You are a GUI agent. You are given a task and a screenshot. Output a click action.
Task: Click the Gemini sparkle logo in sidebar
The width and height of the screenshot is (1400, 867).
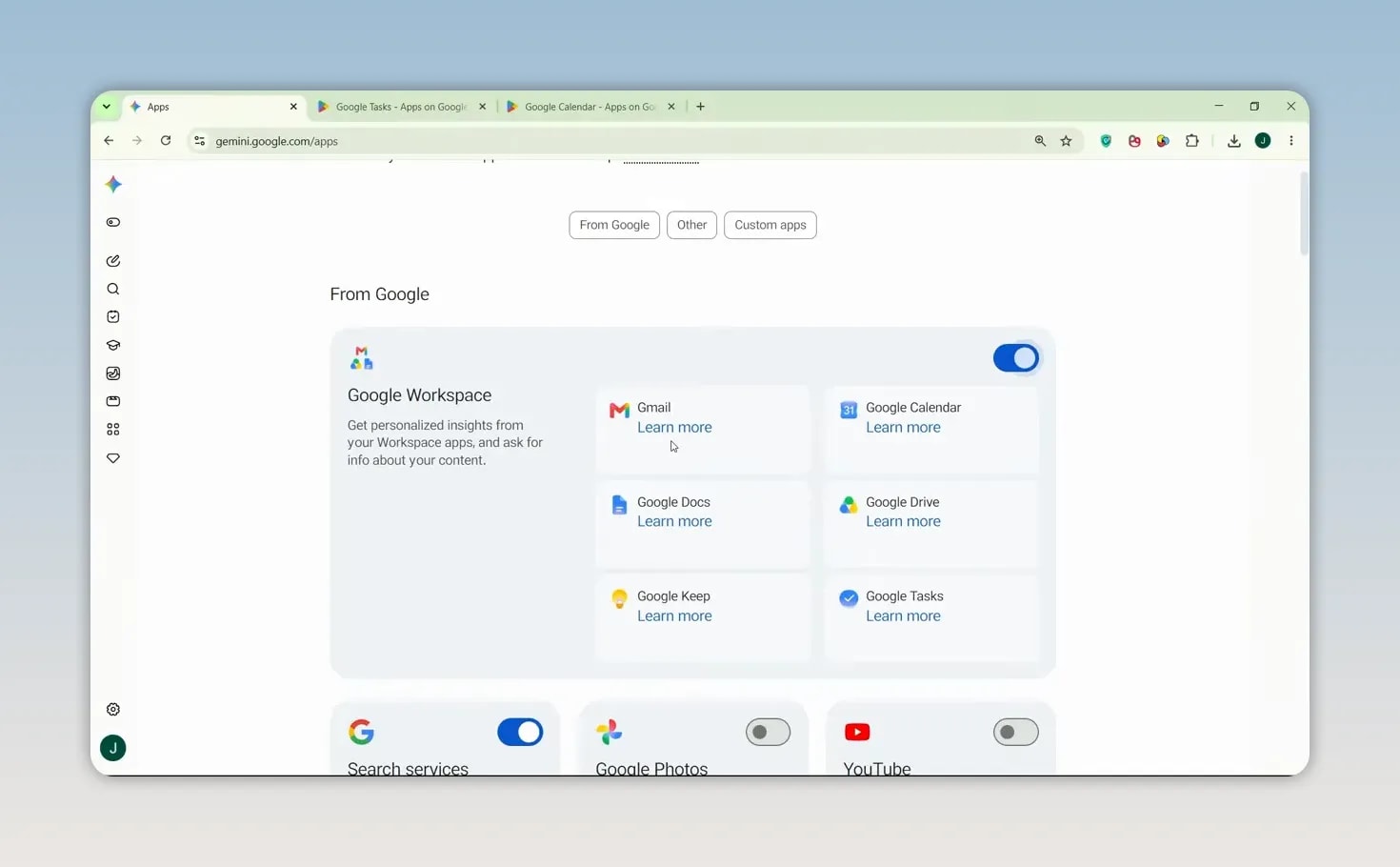pos(113,184)
